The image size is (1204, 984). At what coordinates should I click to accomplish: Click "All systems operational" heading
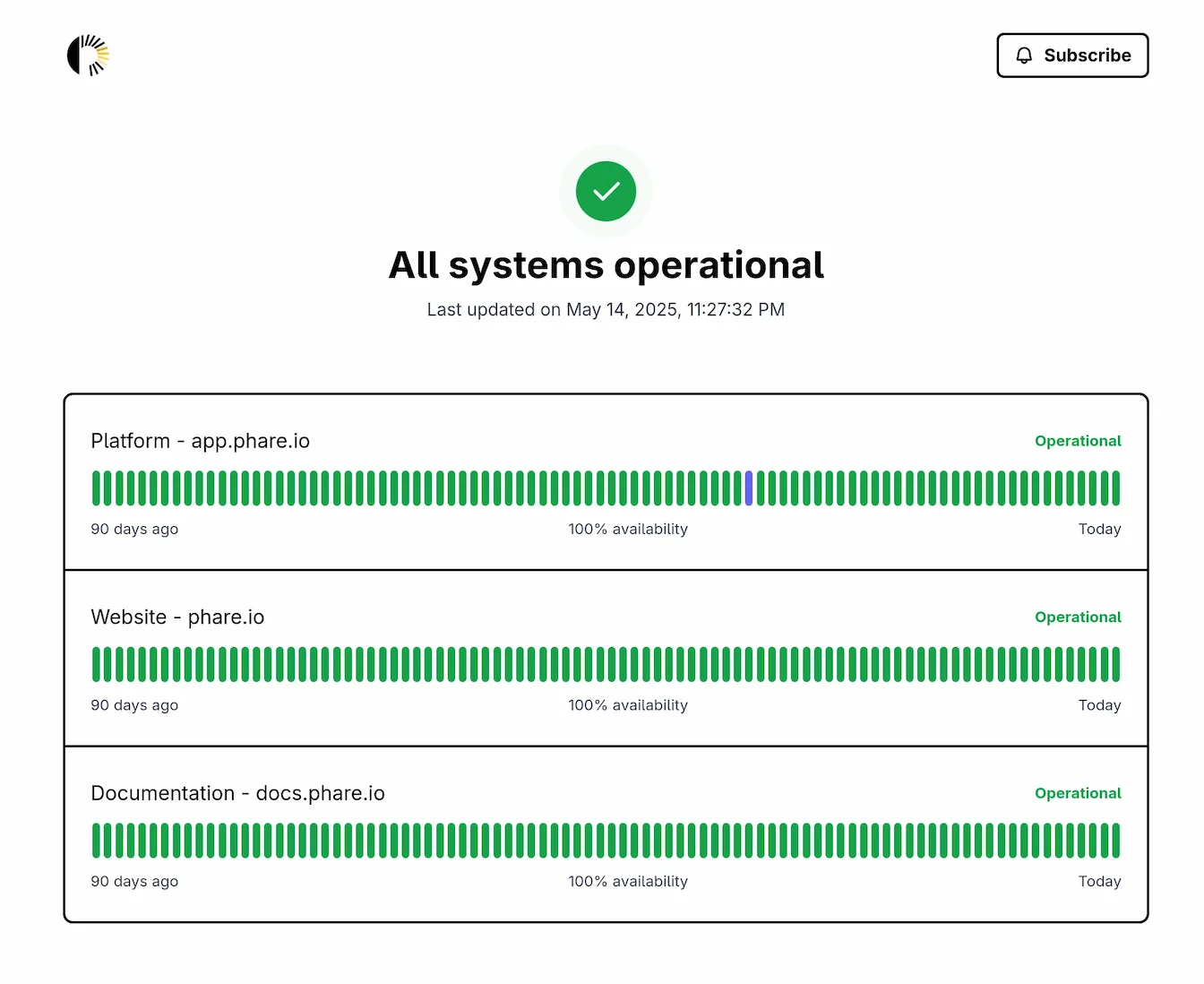[606, 265]
